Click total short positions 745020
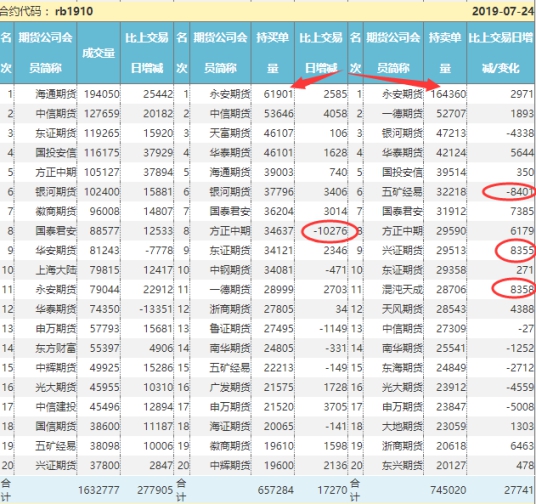536x504 pixels. tap(448, 490)
